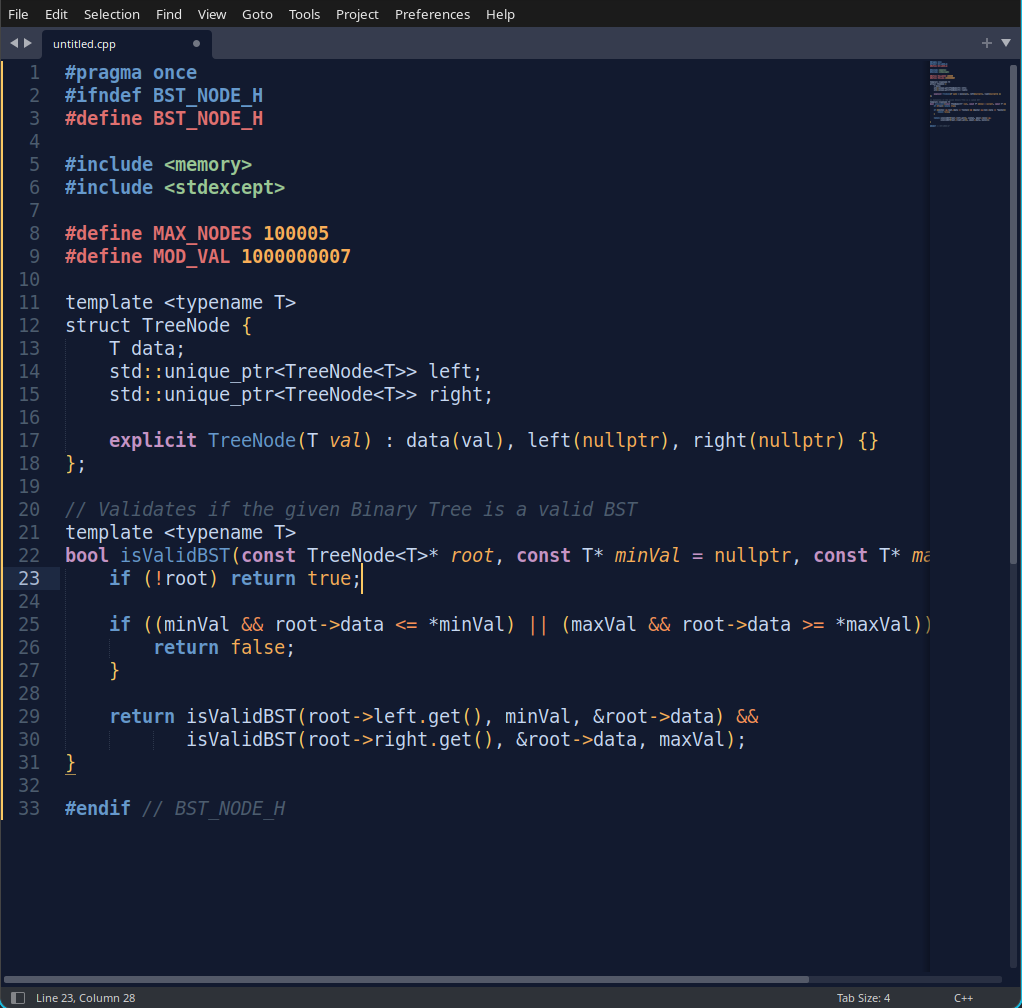Click '#endif' on line 33
The image size is (1022, 1008).
tap(98, 808)
